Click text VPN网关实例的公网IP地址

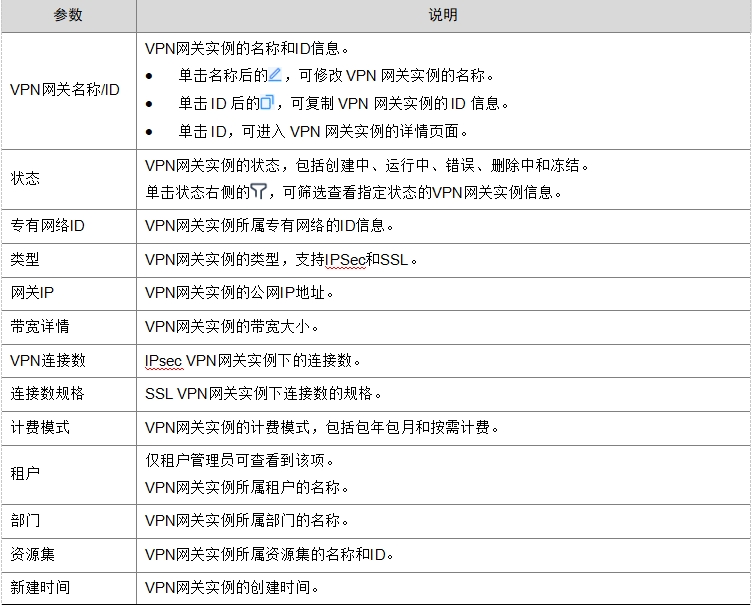pyautogui.click(x=239, y=293)
